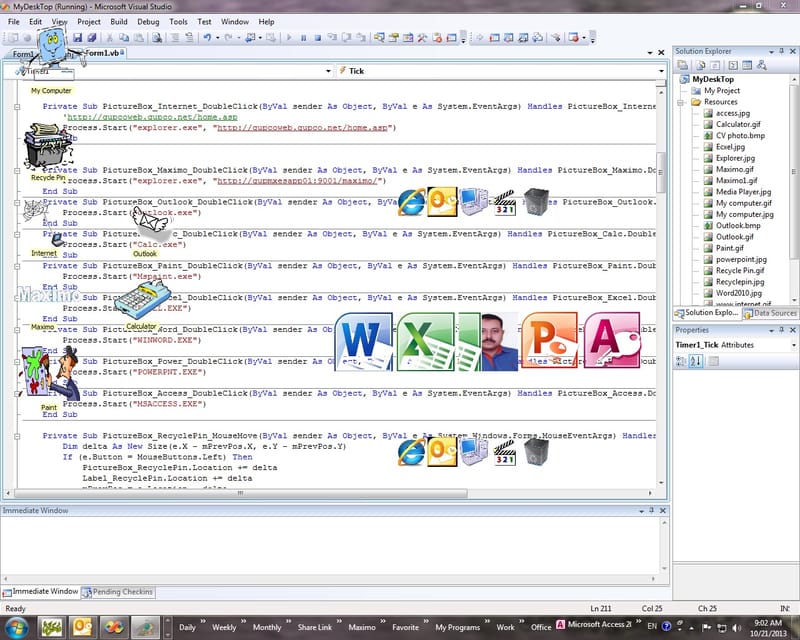This screenshot has width=800, height=640.
Task: Click the Paint painter picture icon
Action: click(50, 374)
